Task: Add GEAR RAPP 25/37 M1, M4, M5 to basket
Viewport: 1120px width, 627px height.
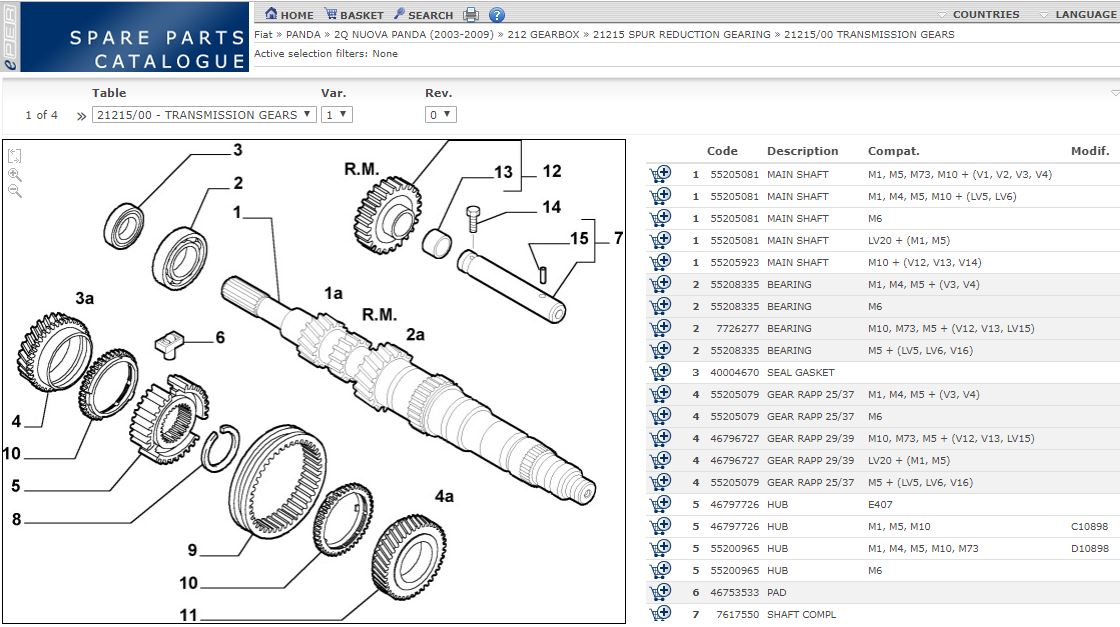Action: pyautogui.click(x=660, y=394)
